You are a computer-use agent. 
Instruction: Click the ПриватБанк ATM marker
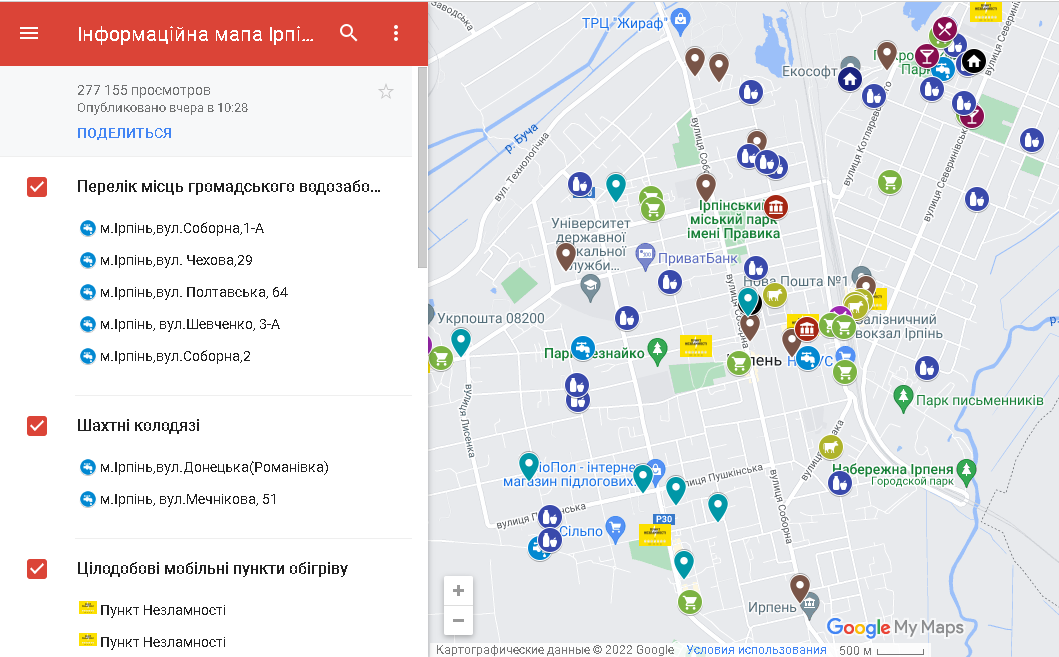tap(645, 256)
